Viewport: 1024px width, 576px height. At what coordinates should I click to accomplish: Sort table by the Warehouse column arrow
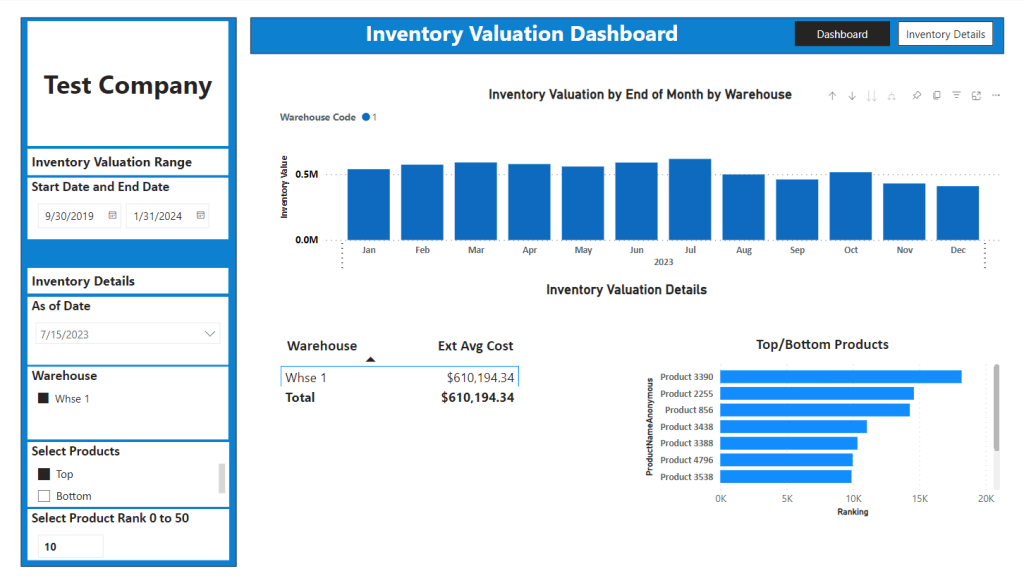370,359
